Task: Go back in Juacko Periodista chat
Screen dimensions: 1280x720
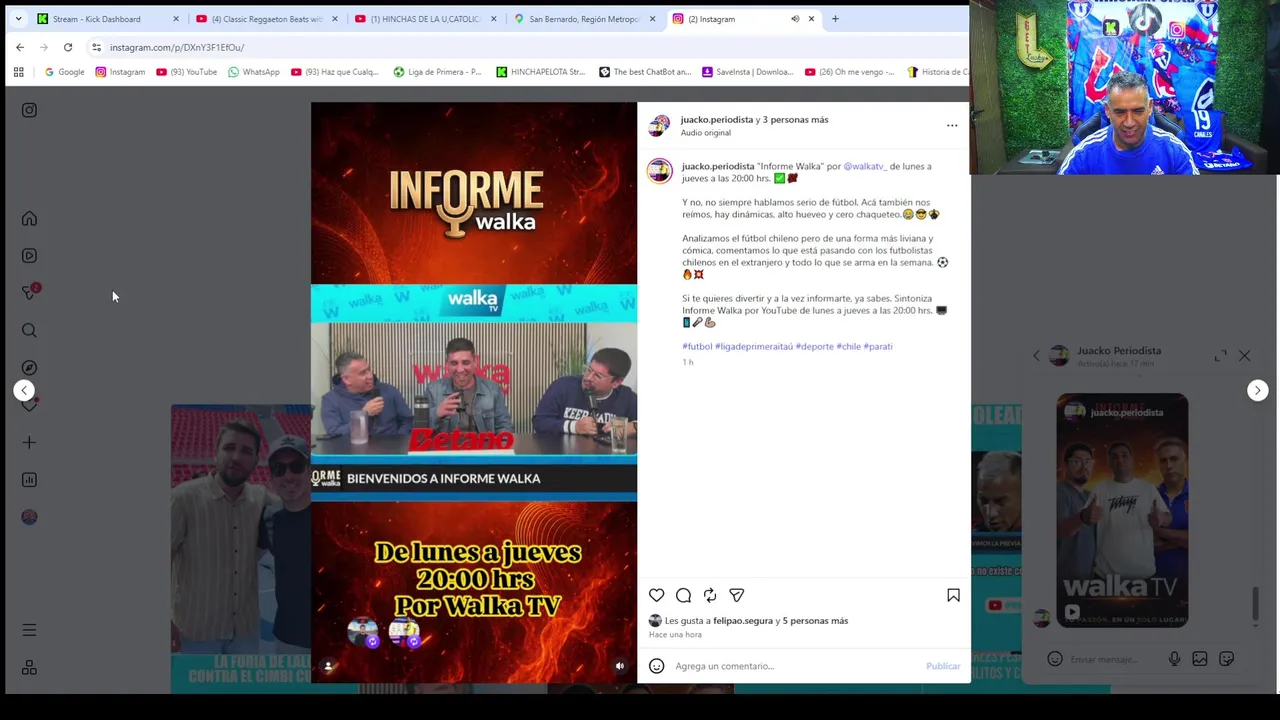Action: (1036, 356)
